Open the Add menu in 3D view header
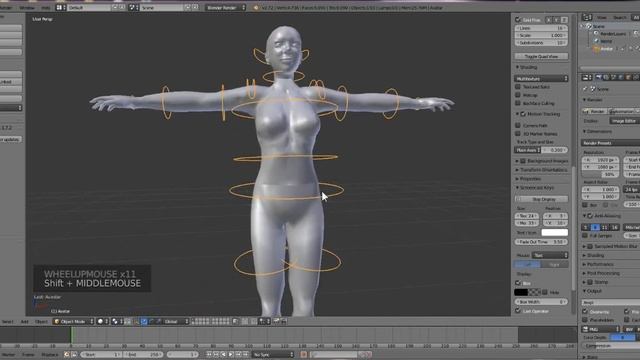This screenshot has width=640, height=360. coord(24,322)
